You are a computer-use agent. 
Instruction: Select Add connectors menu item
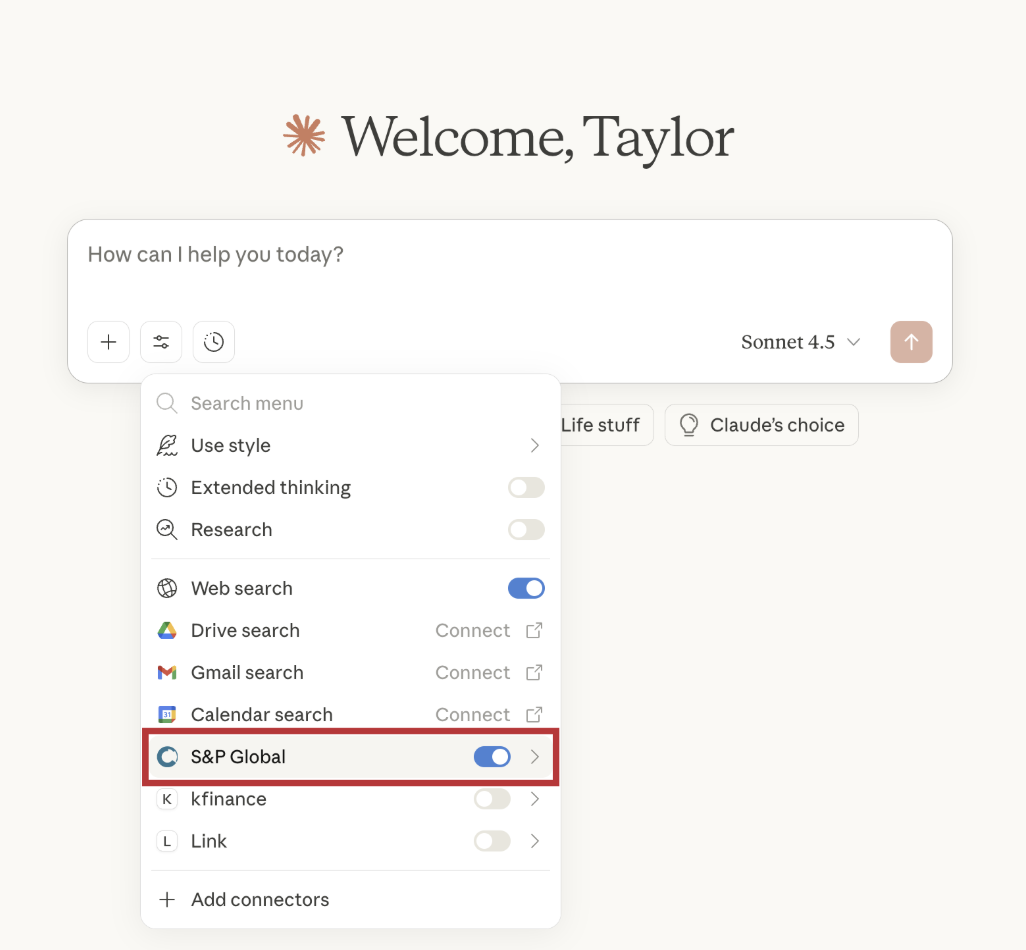click(260, 899)
